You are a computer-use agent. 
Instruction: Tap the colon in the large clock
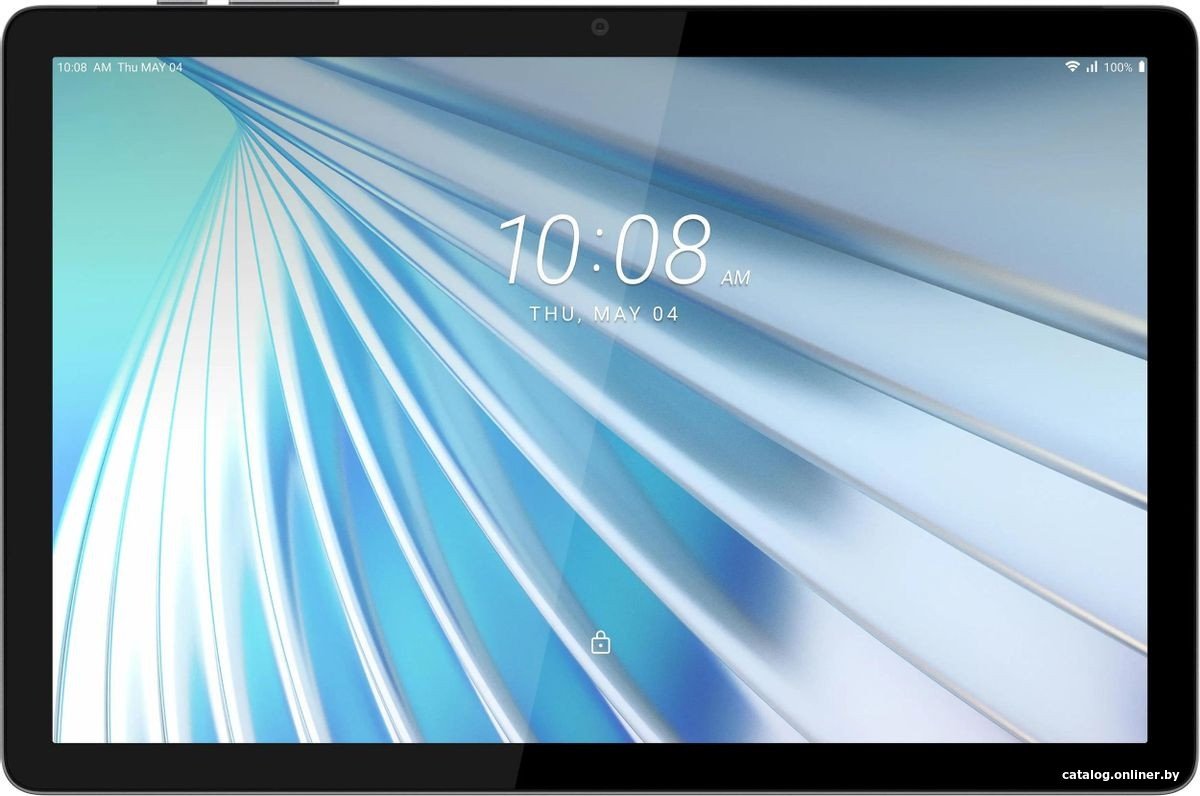pyautogui.click(x=600, y=255)
